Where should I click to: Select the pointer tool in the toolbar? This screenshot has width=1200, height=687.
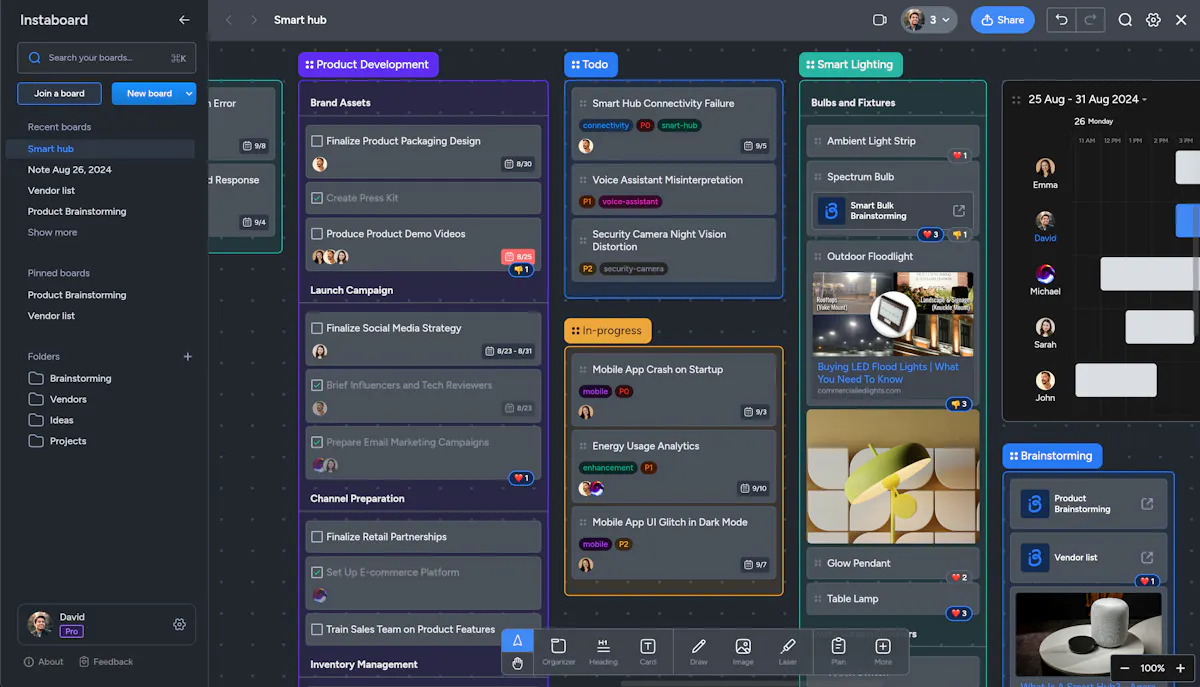pos(517,641)
